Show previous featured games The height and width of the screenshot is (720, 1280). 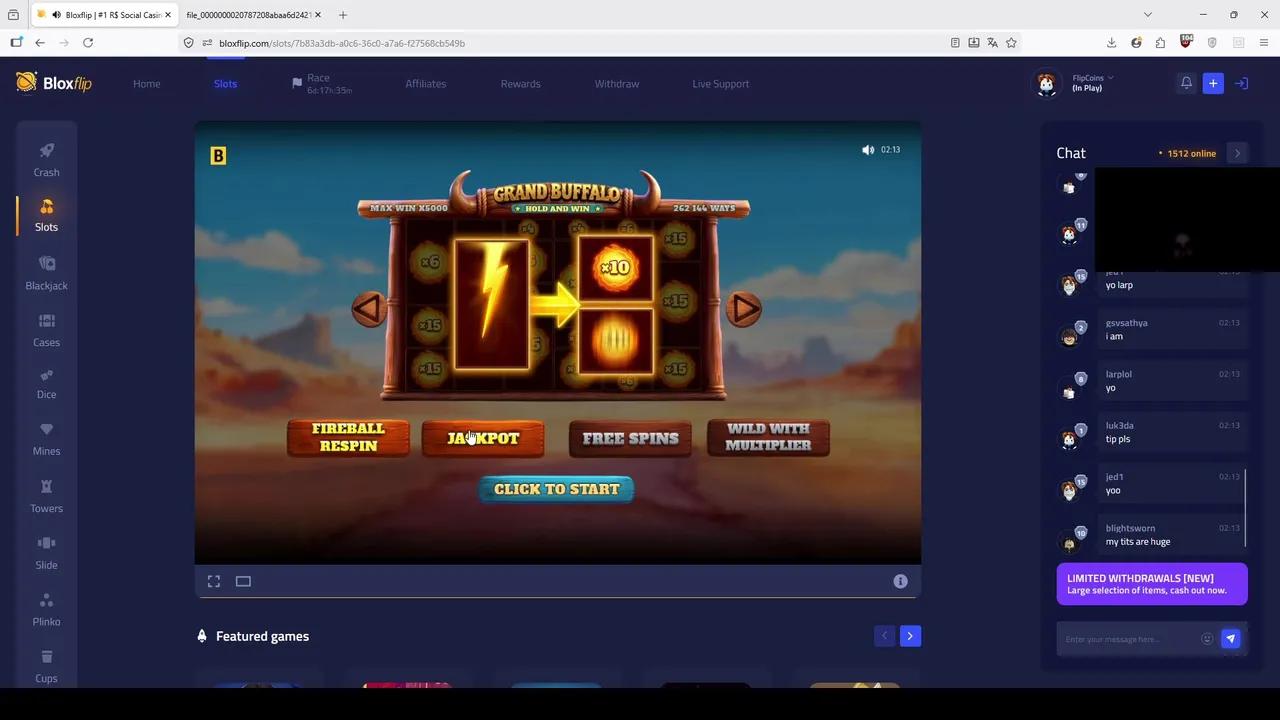click(x=884, y=636)
